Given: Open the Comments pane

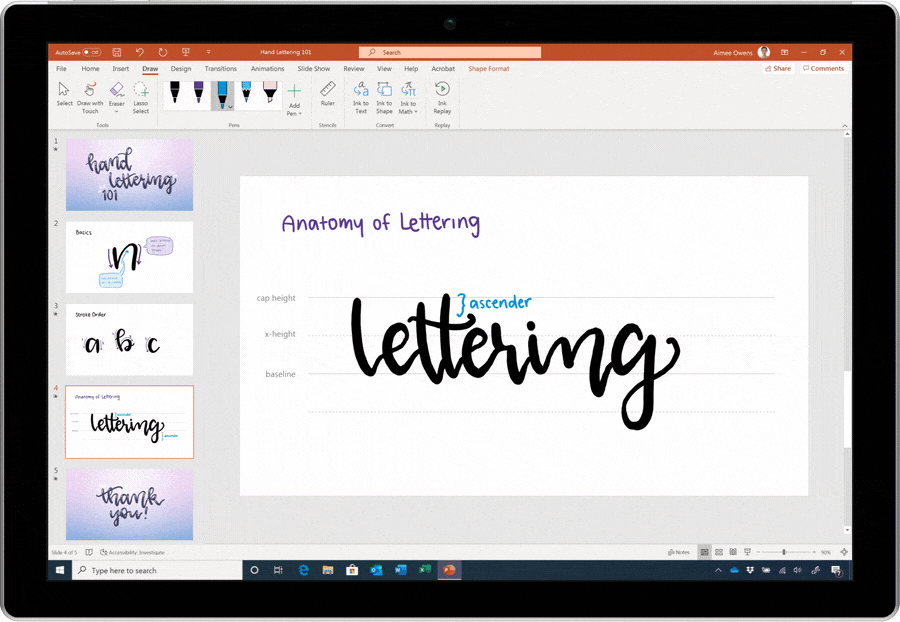Looking at the screenshot, I should point(824,68).
